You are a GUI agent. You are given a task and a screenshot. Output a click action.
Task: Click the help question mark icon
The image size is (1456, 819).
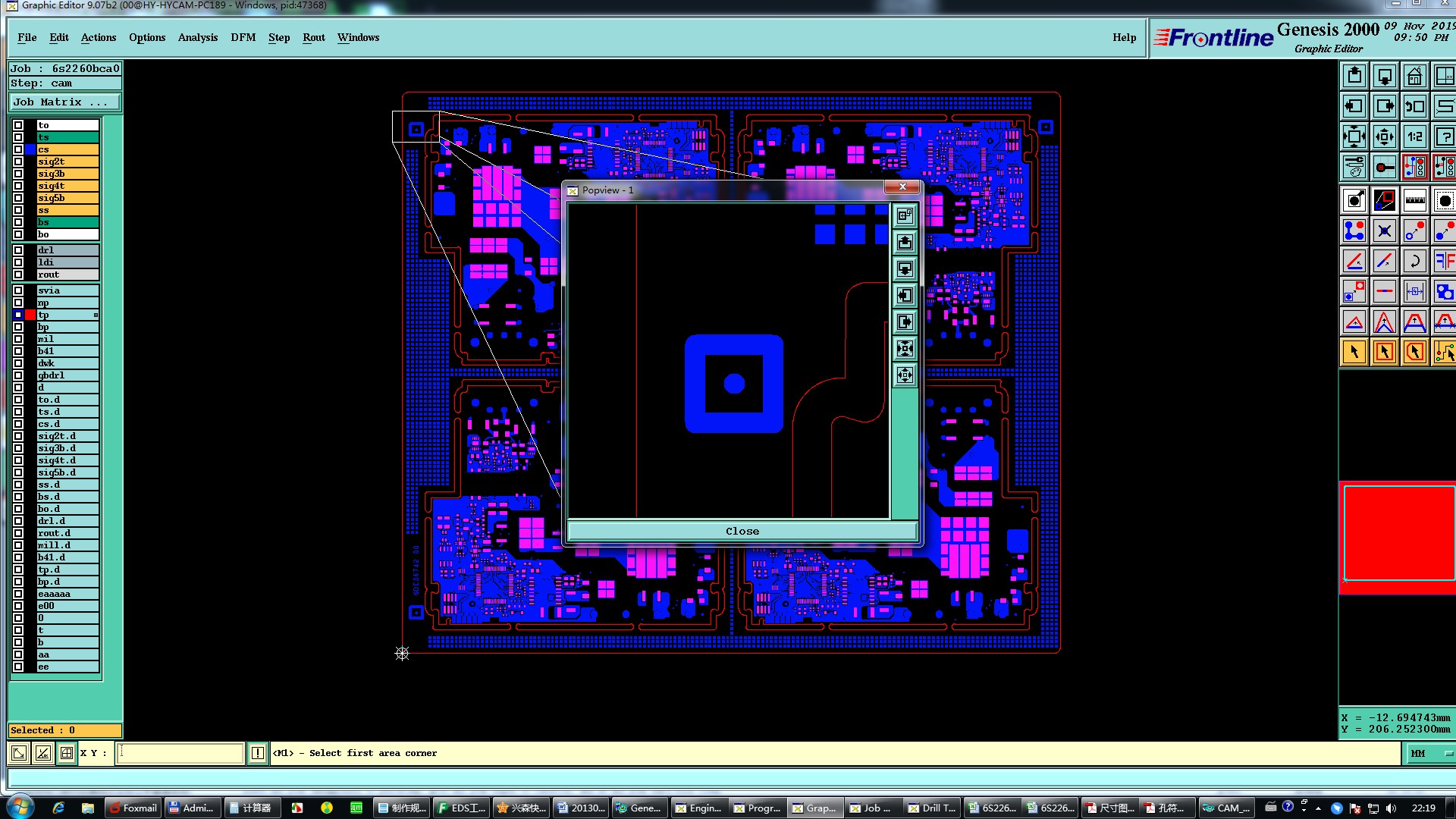pyautogui.click(x=1444, y=137)
